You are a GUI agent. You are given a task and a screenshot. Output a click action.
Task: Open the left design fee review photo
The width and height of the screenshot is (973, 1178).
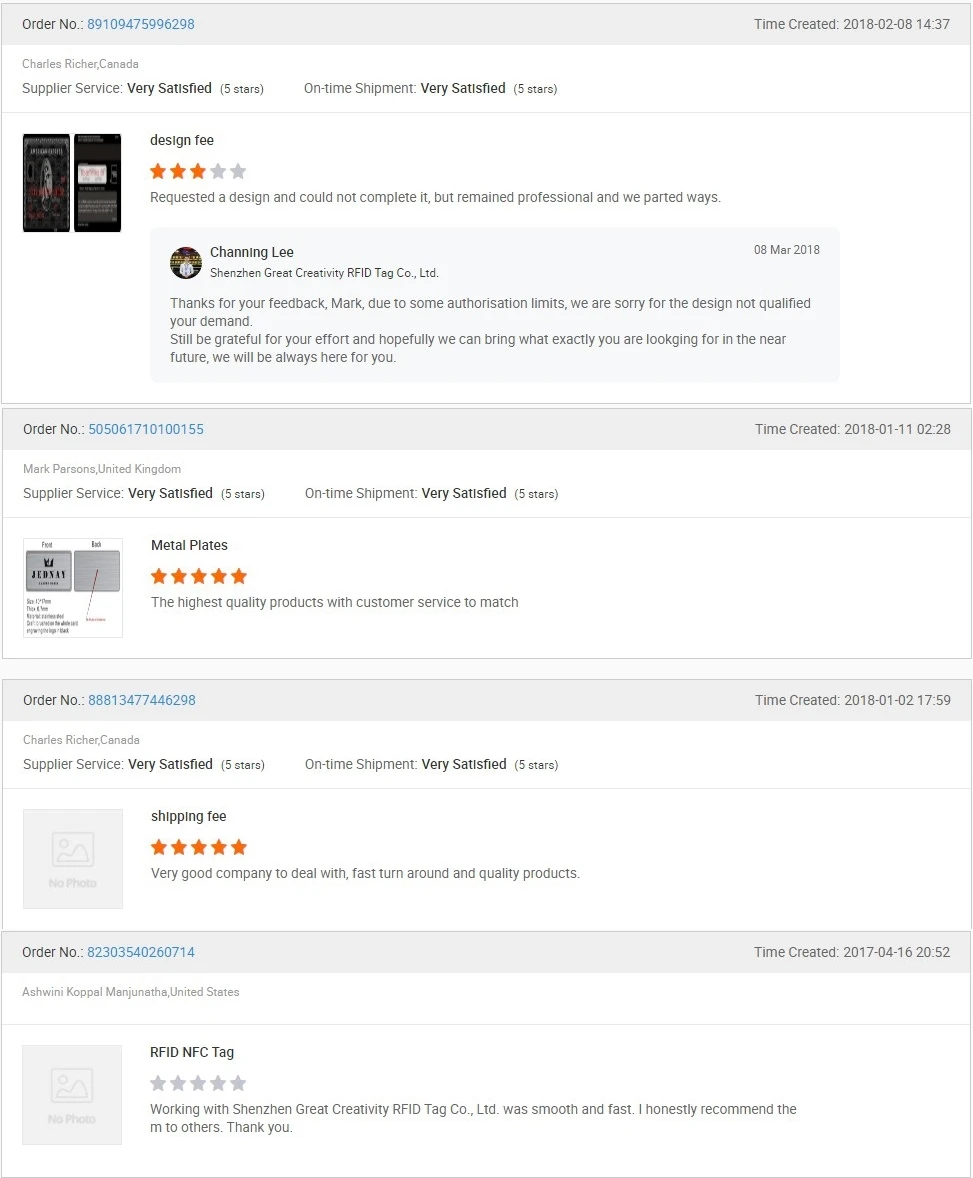(46, 183)
